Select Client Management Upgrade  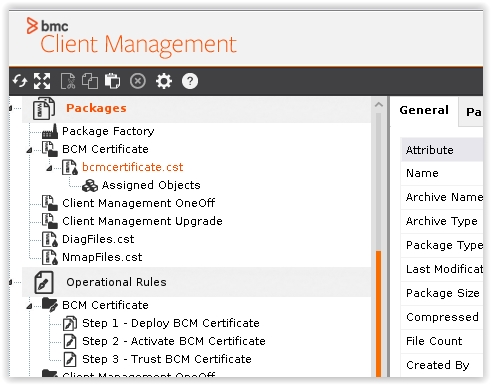(x=142, y=221)
